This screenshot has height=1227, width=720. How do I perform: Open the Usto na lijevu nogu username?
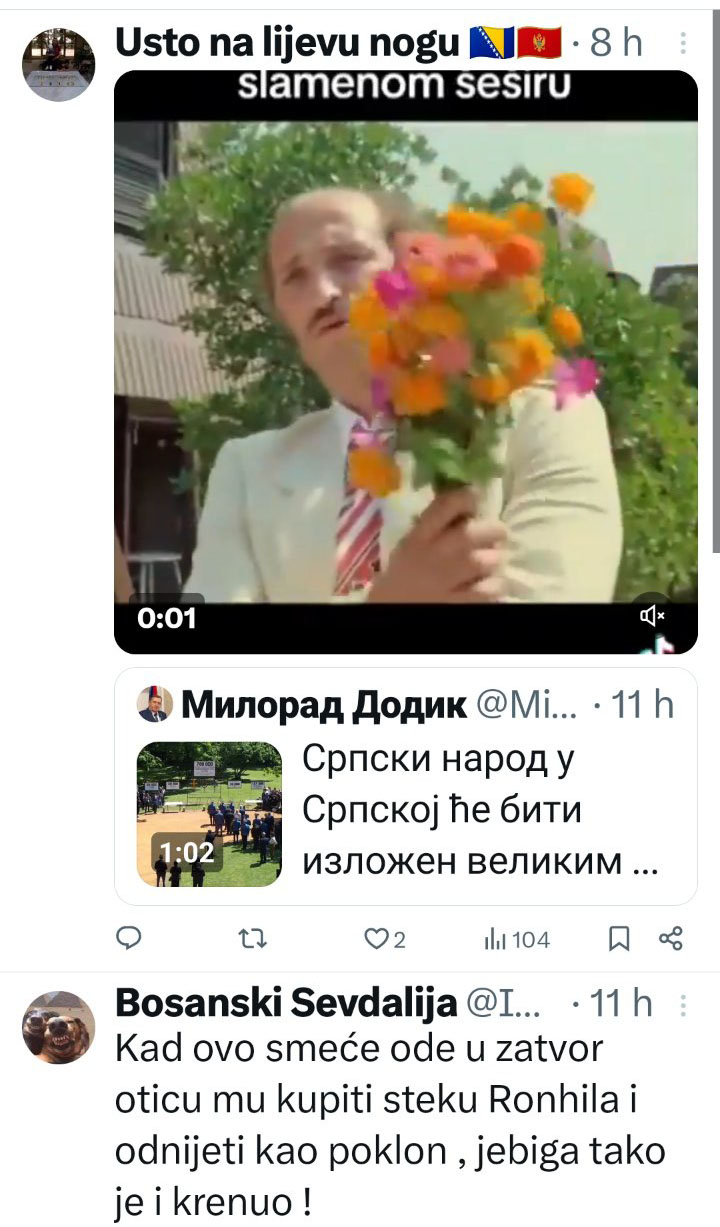coord(289,43)
